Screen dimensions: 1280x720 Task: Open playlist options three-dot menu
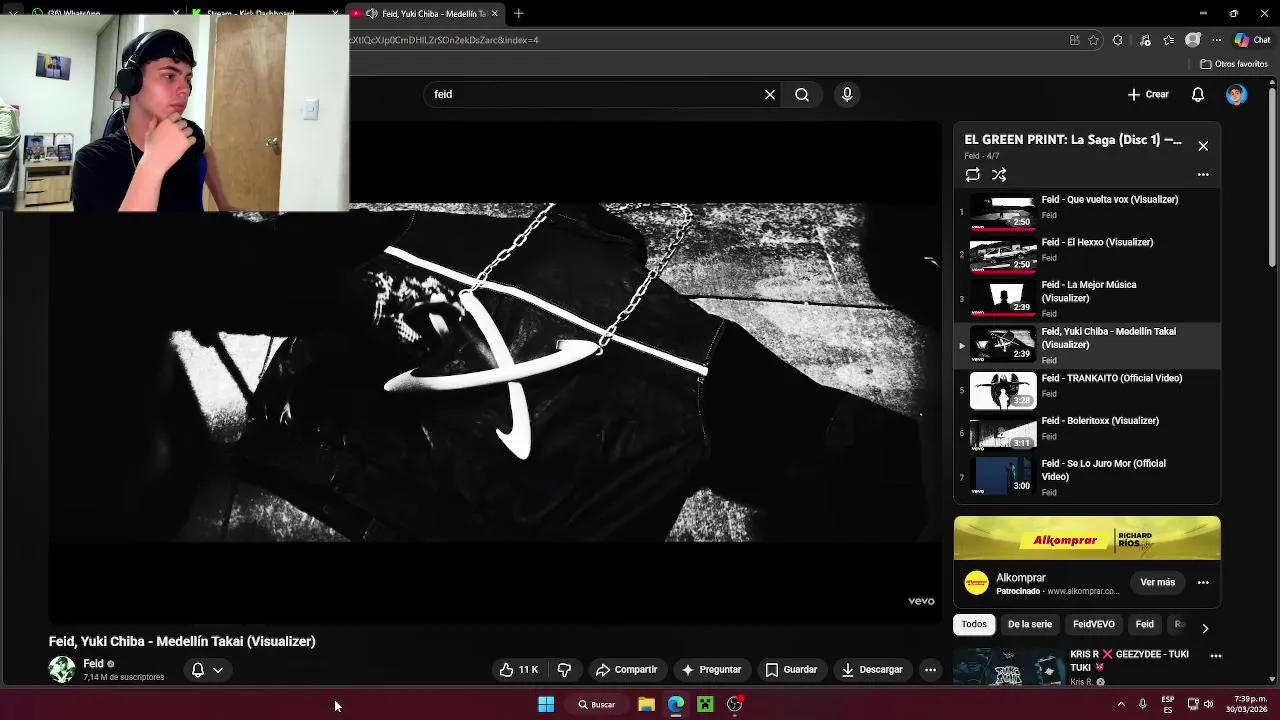(x=1203, y=174)
